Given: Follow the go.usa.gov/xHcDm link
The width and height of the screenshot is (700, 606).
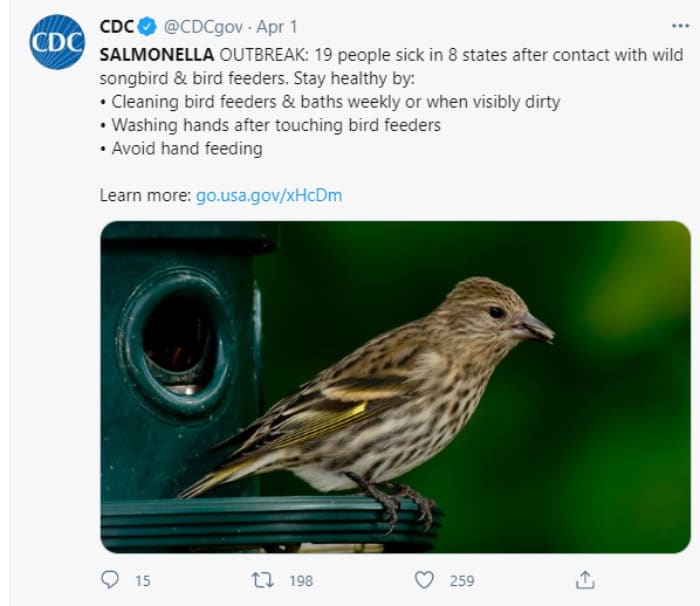Looking at the screenshot, I should 268,195.
